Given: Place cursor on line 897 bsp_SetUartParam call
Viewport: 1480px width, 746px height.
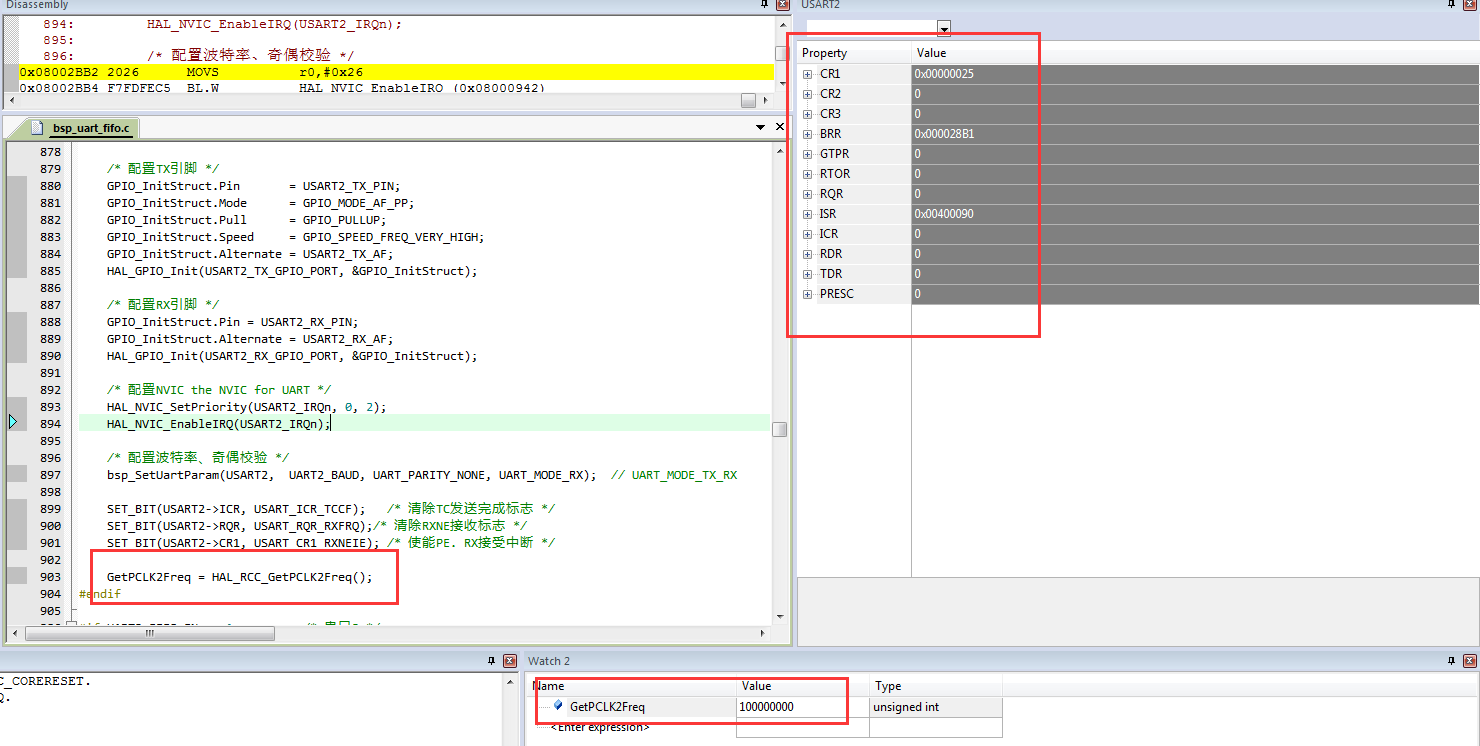Looking at the screenshot, I should tap(352, 475).
